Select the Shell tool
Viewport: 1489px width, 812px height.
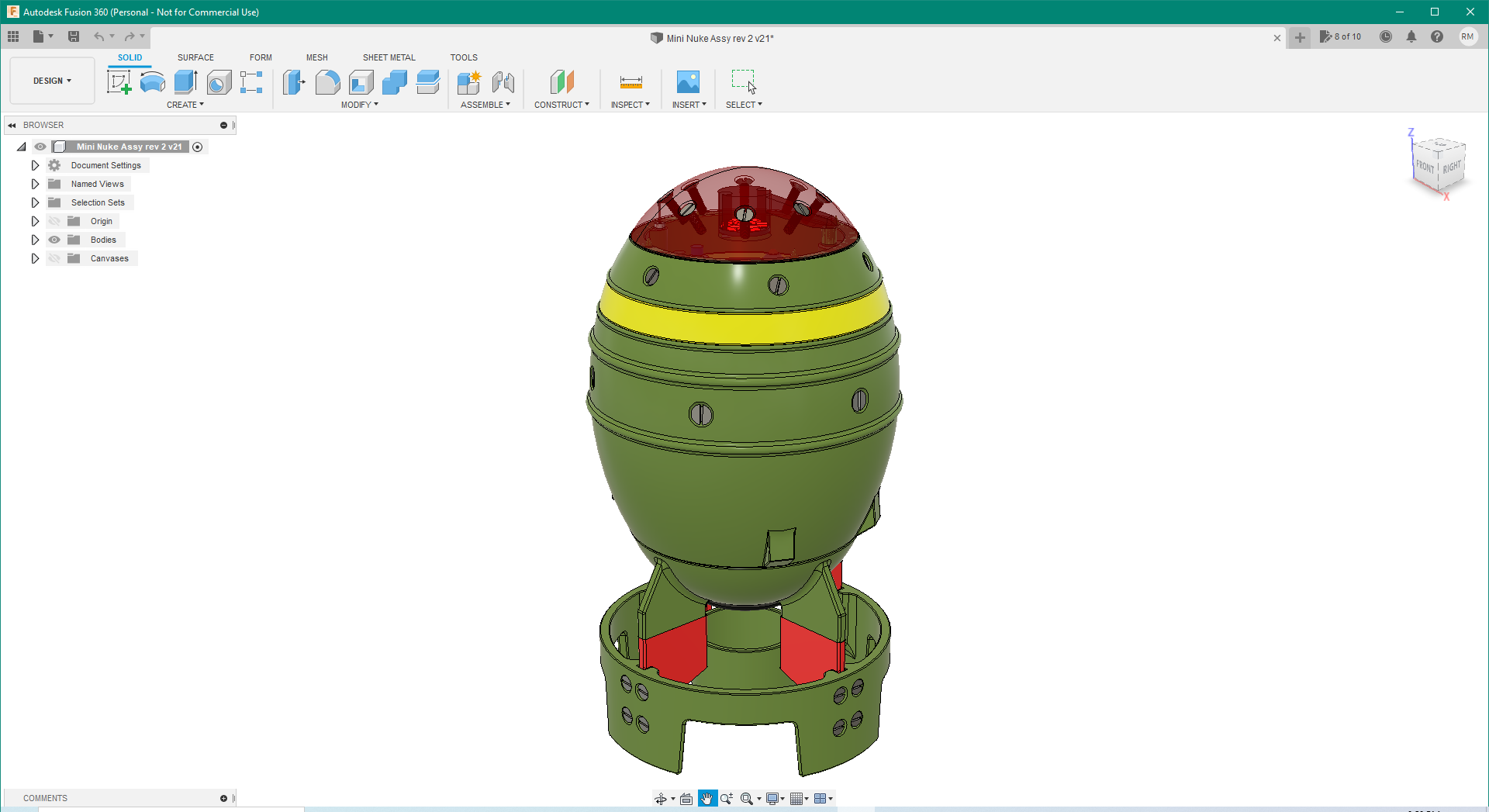pos(361,81)
